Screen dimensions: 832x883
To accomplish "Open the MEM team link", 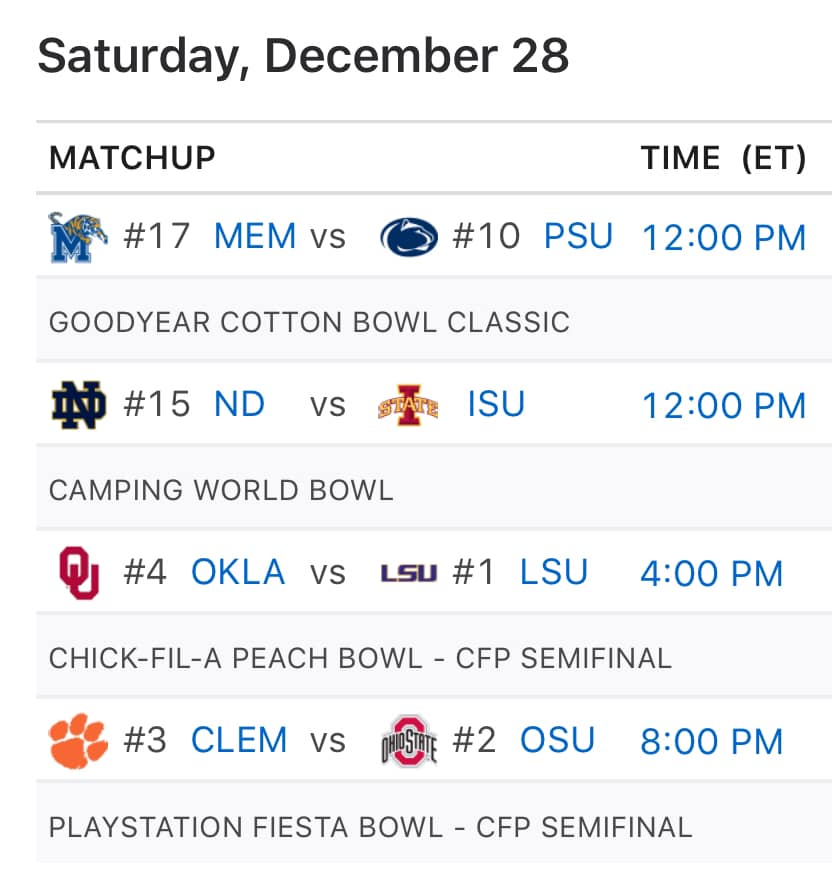I will click(x=255, y=237).
